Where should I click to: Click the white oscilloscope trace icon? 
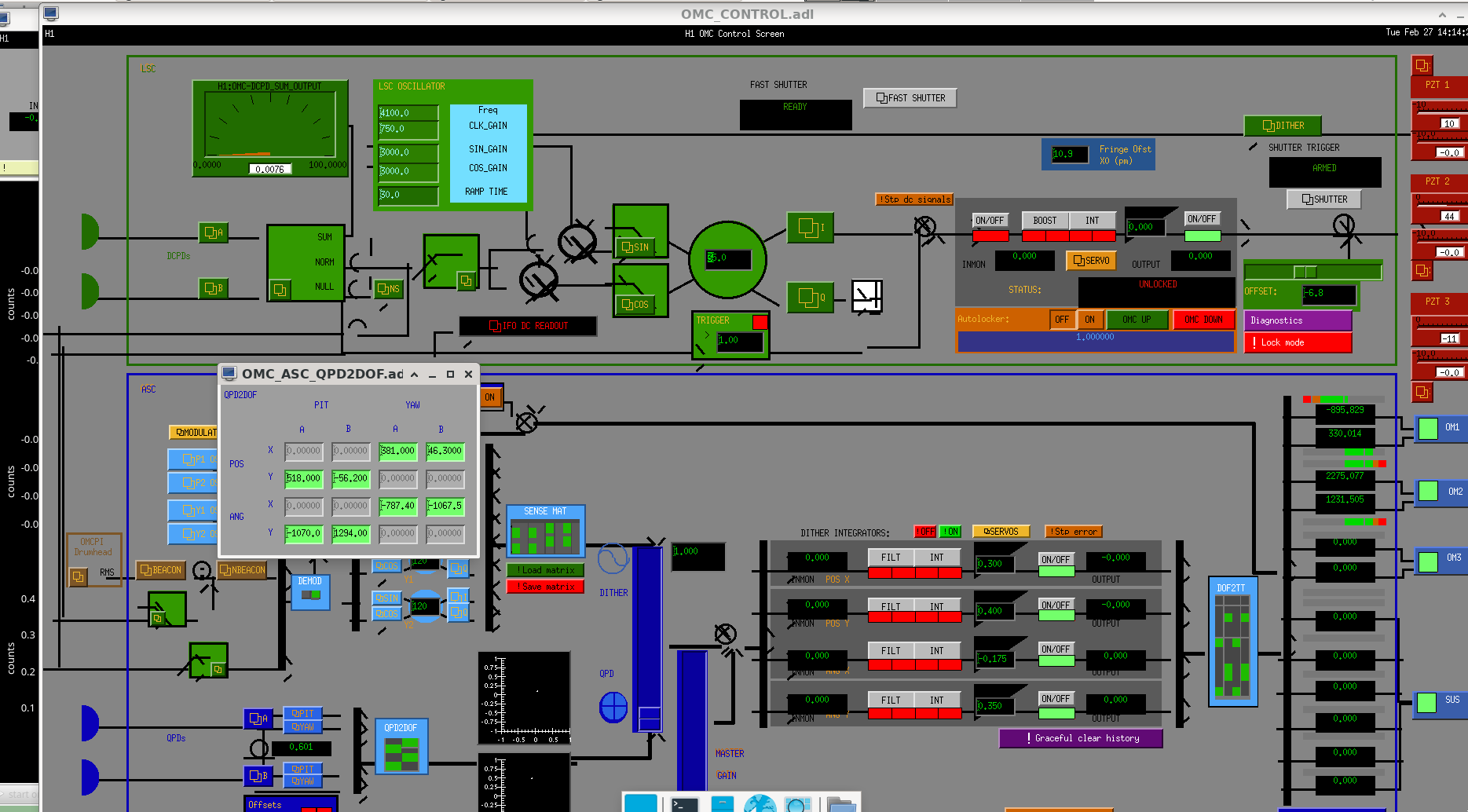click(867, 296)
